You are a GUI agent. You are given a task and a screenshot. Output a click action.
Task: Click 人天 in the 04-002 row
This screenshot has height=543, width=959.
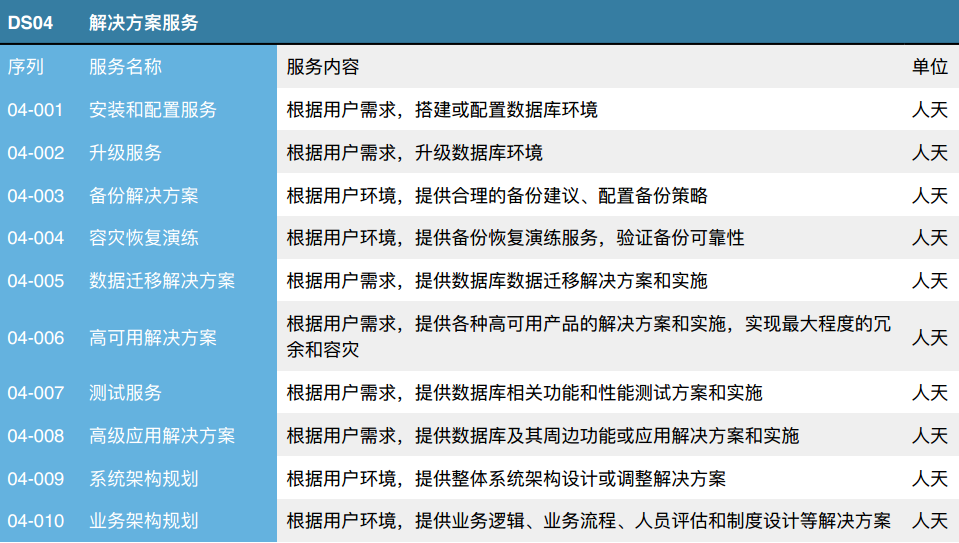click(930, 152)
